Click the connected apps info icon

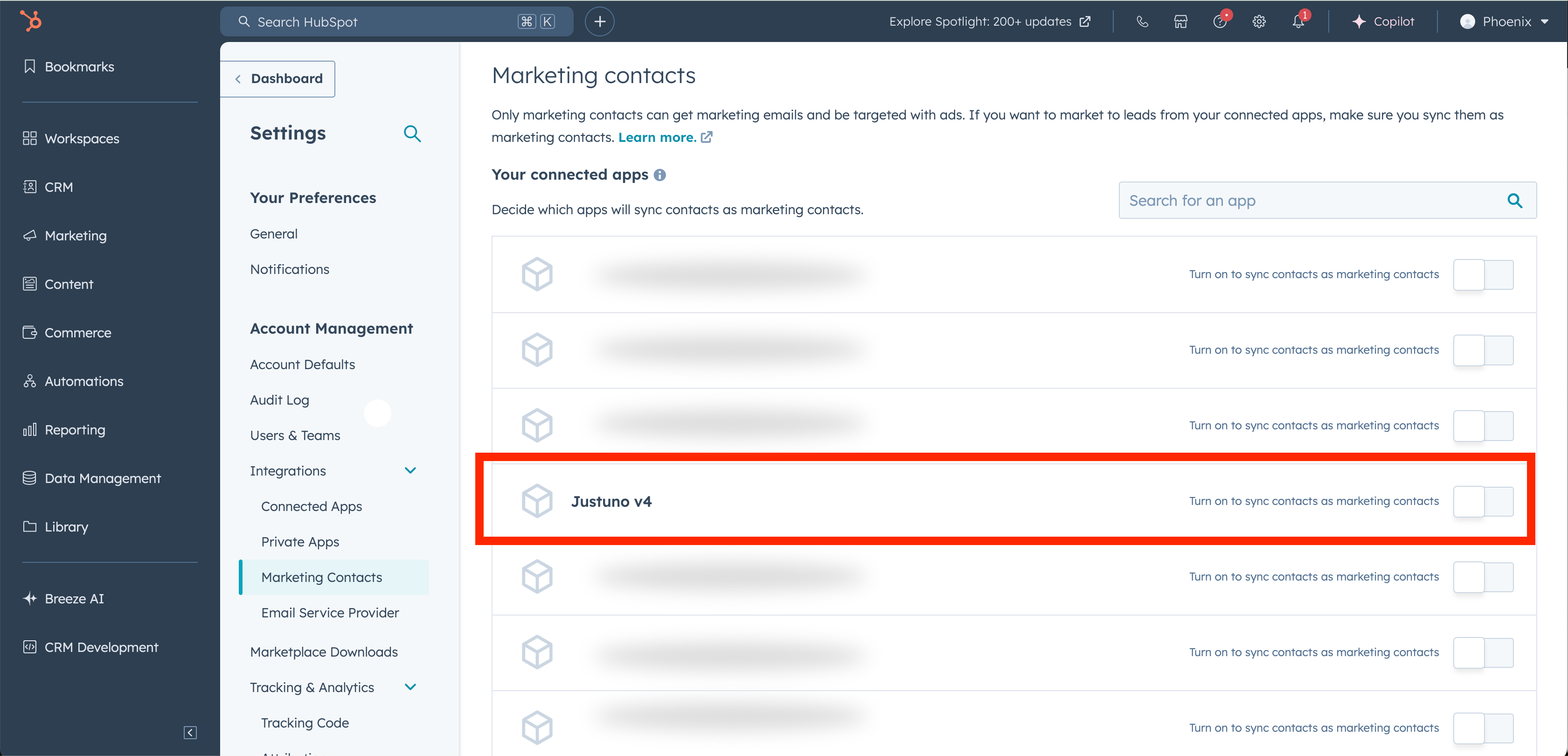tap(659, 175)
